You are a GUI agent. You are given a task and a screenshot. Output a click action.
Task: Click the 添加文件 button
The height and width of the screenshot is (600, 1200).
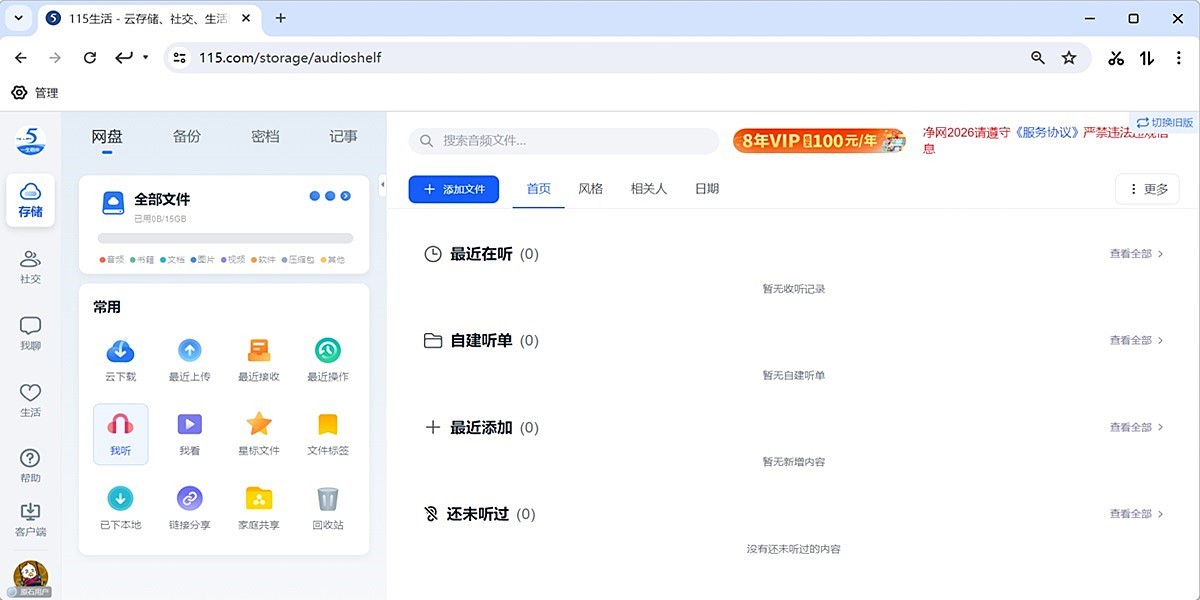pos(453,189)
